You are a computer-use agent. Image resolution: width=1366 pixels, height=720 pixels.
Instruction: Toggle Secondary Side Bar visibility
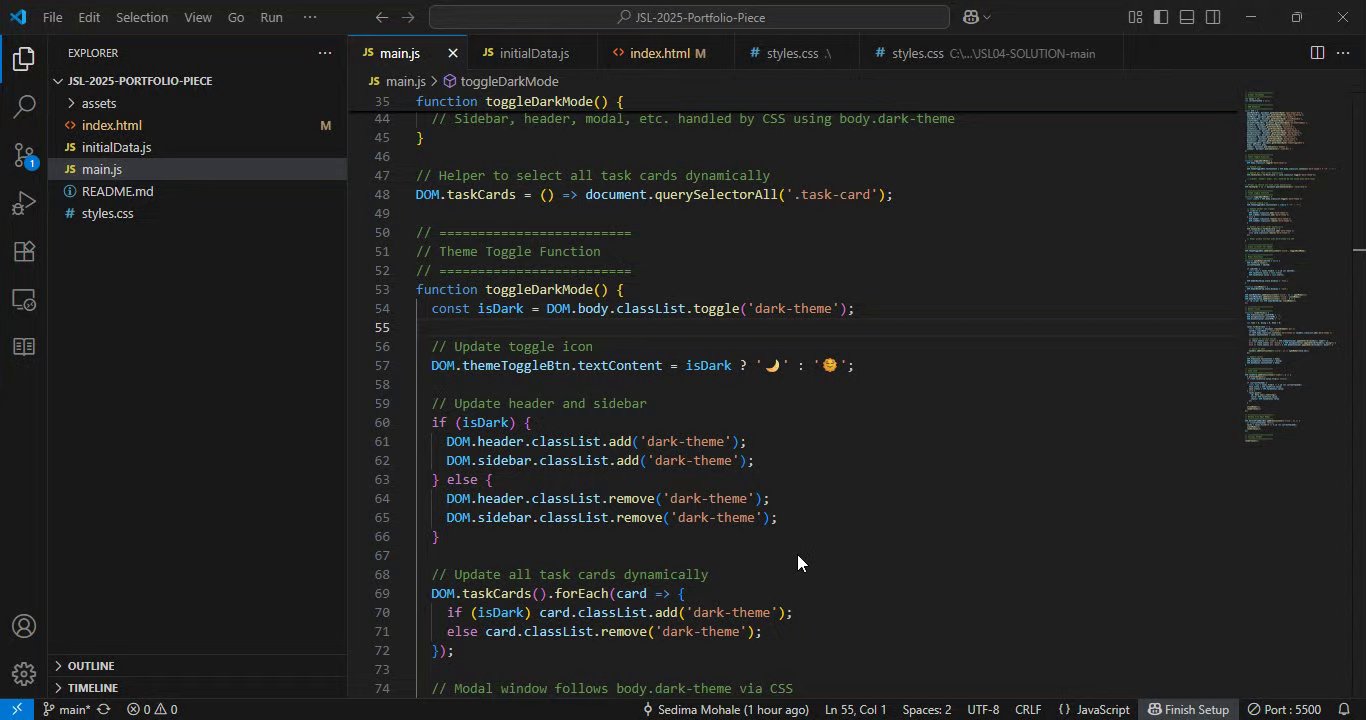coord(1213,17)
